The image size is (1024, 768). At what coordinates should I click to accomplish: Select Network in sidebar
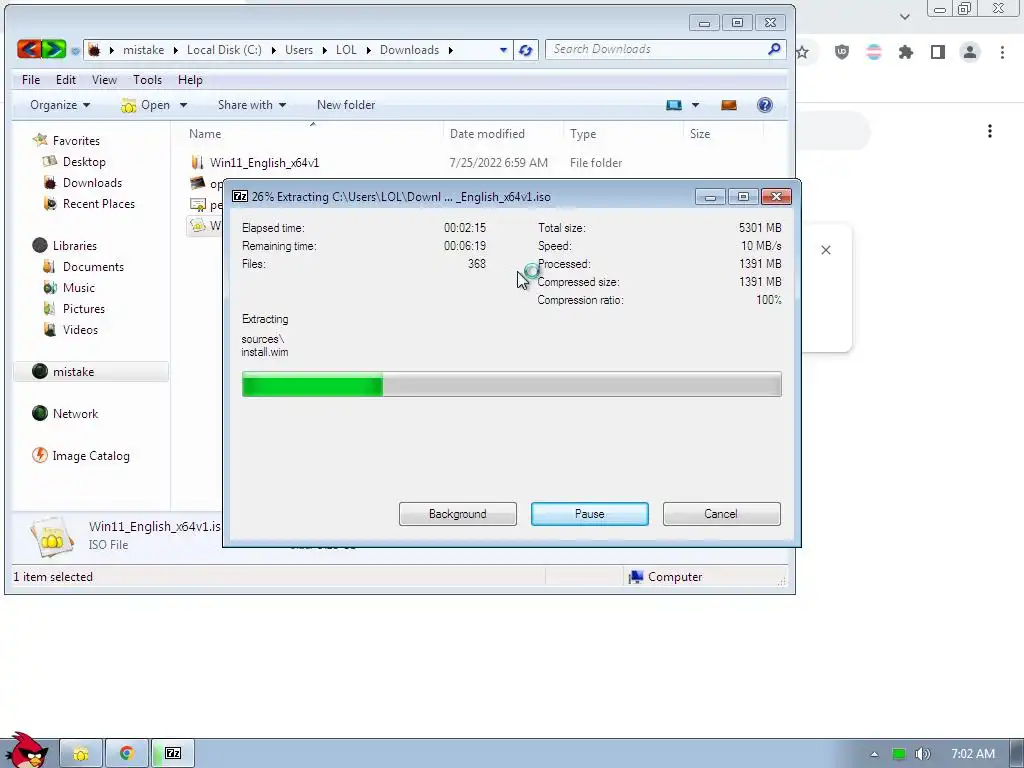tap(75, 413)
